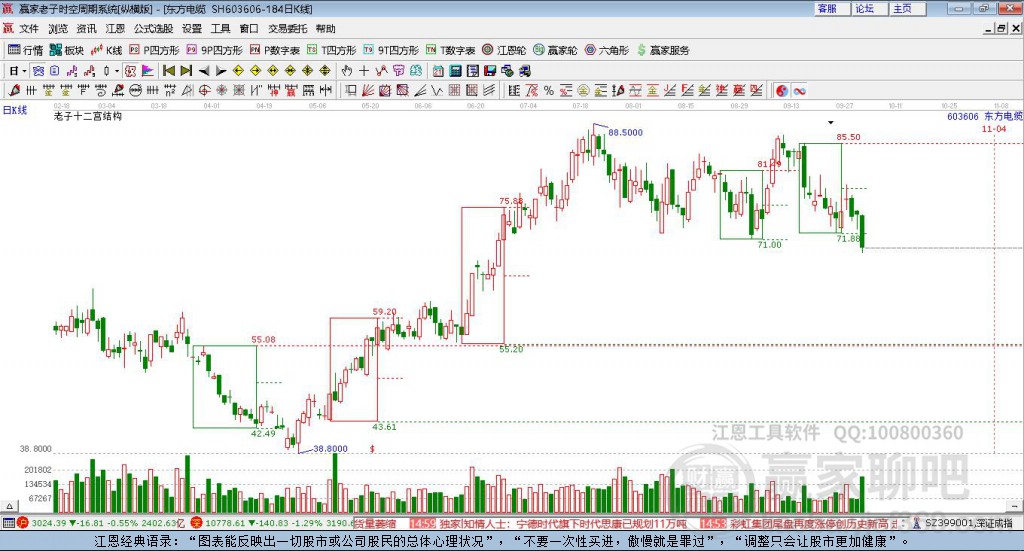
Task: Open the 工具 menu
Action: [x=221, y=29]
